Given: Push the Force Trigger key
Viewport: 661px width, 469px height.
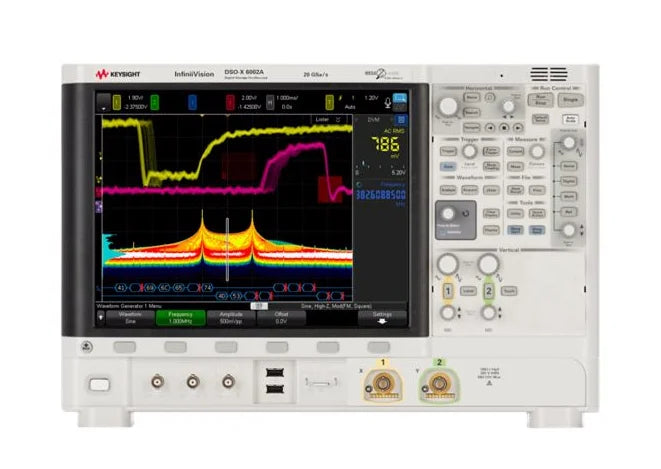Looking at the screenshot, I should click(x=491, y=151).
